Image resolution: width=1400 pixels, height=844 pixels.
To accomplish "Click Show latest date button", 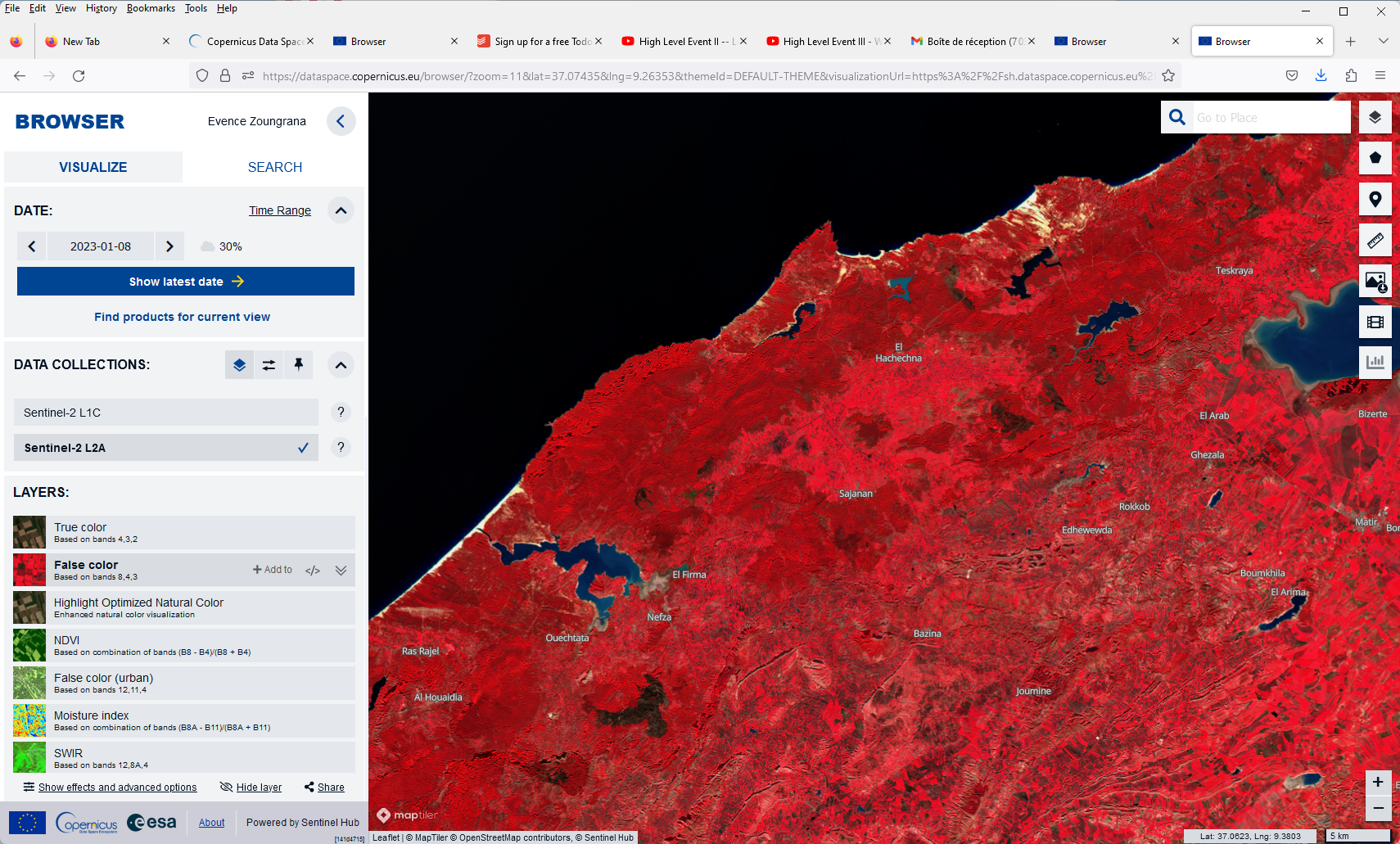I will click(x=186, y=282).
